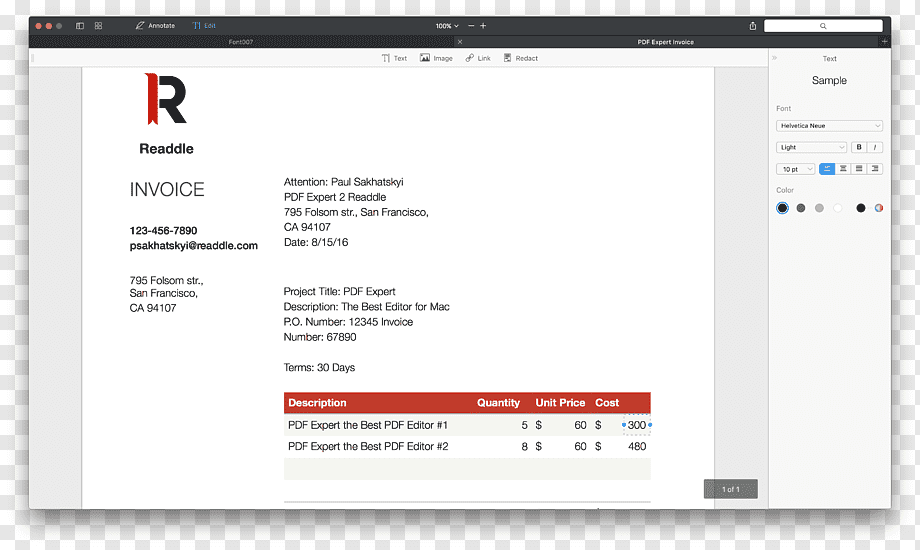Click 'PDF Expert the Best PDF Editor #1'

click(368, 425)
